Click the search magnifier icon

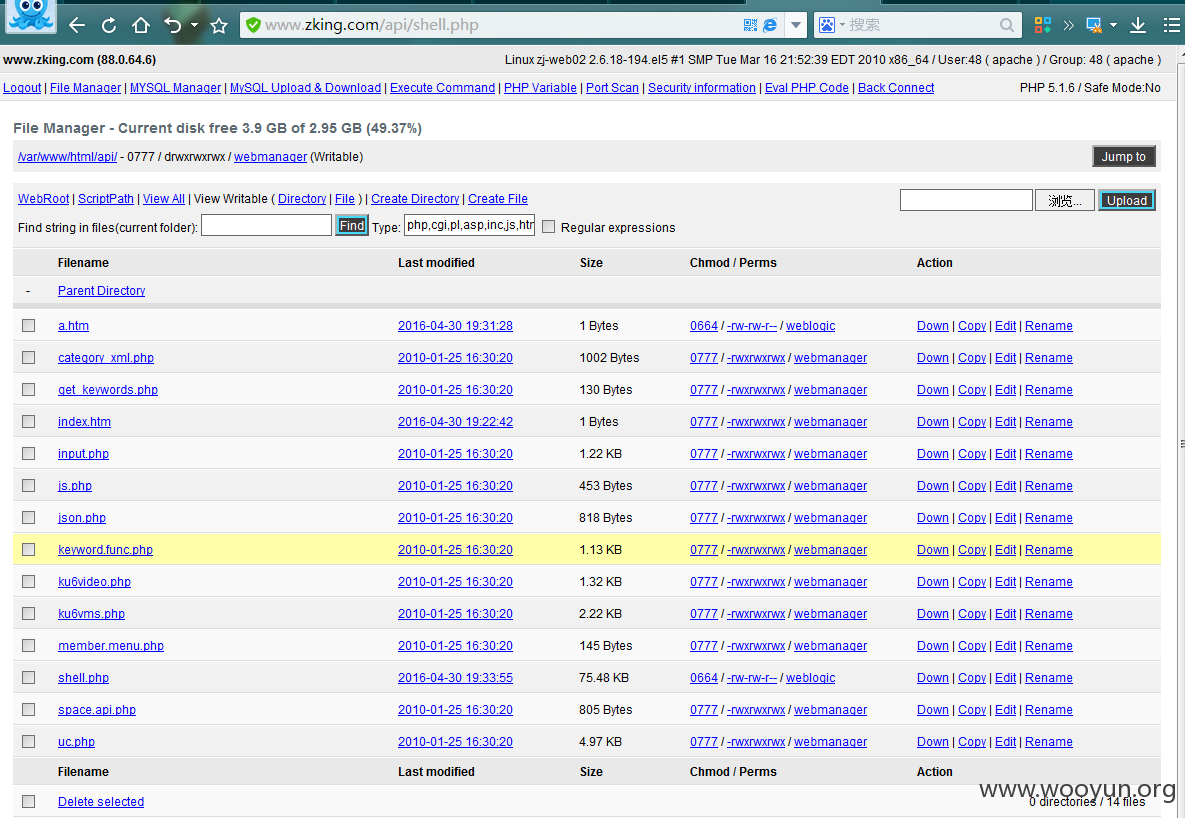[1007, 25]
